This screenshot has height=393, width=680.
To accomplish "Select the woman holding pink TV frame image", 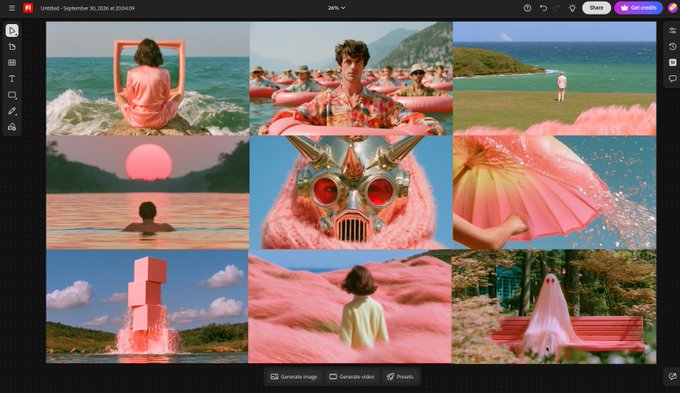I will [147, 79].
